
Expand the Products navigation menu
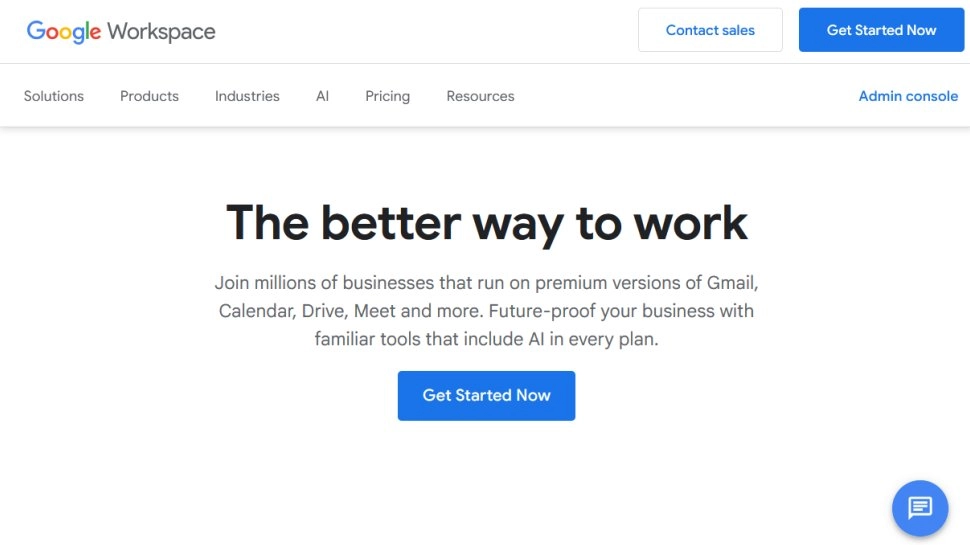pos(149,96)
